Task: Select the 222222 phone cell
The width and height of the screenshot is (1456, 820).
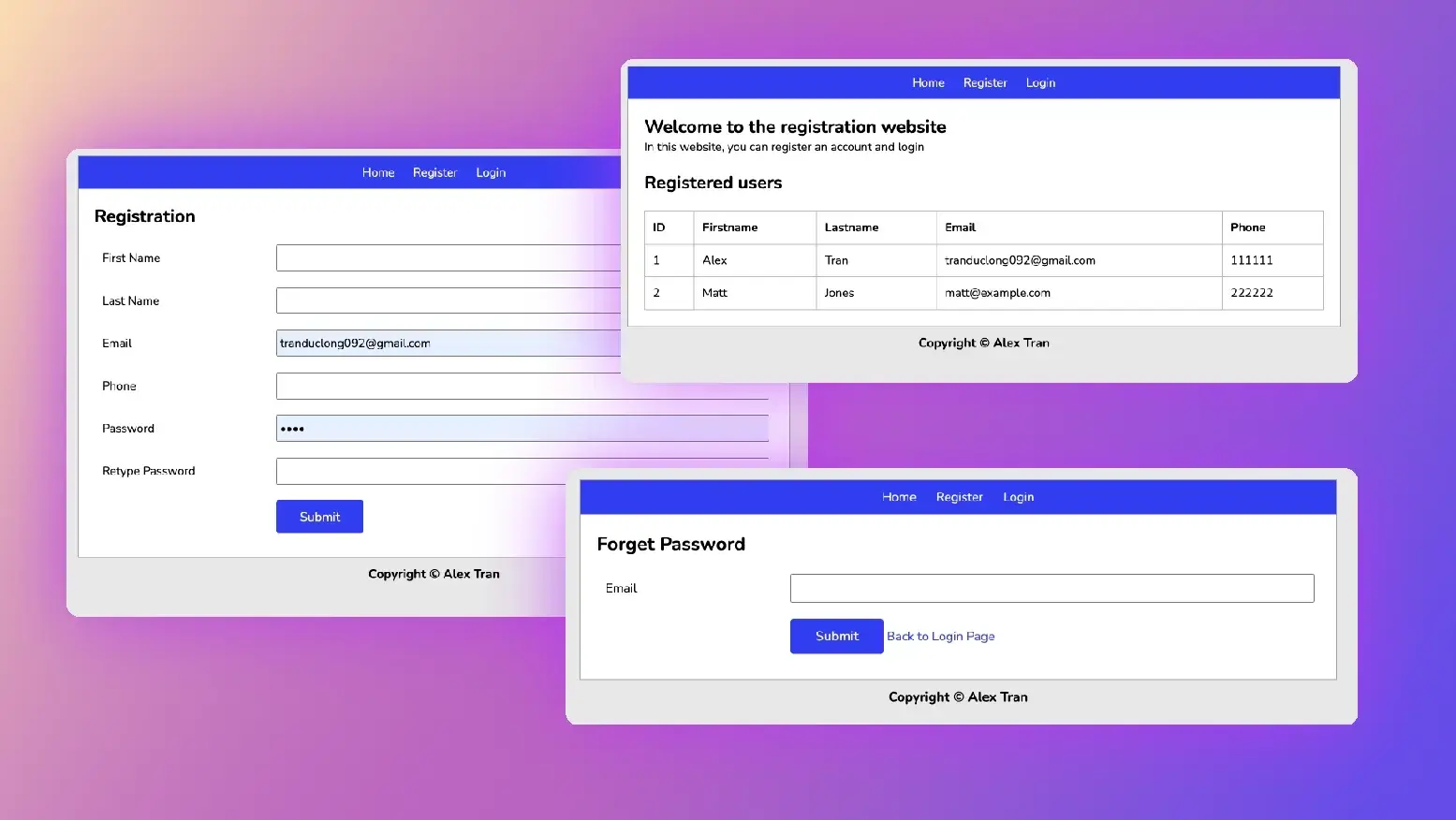Action: pyautogui.click(x=1272, y=293)
